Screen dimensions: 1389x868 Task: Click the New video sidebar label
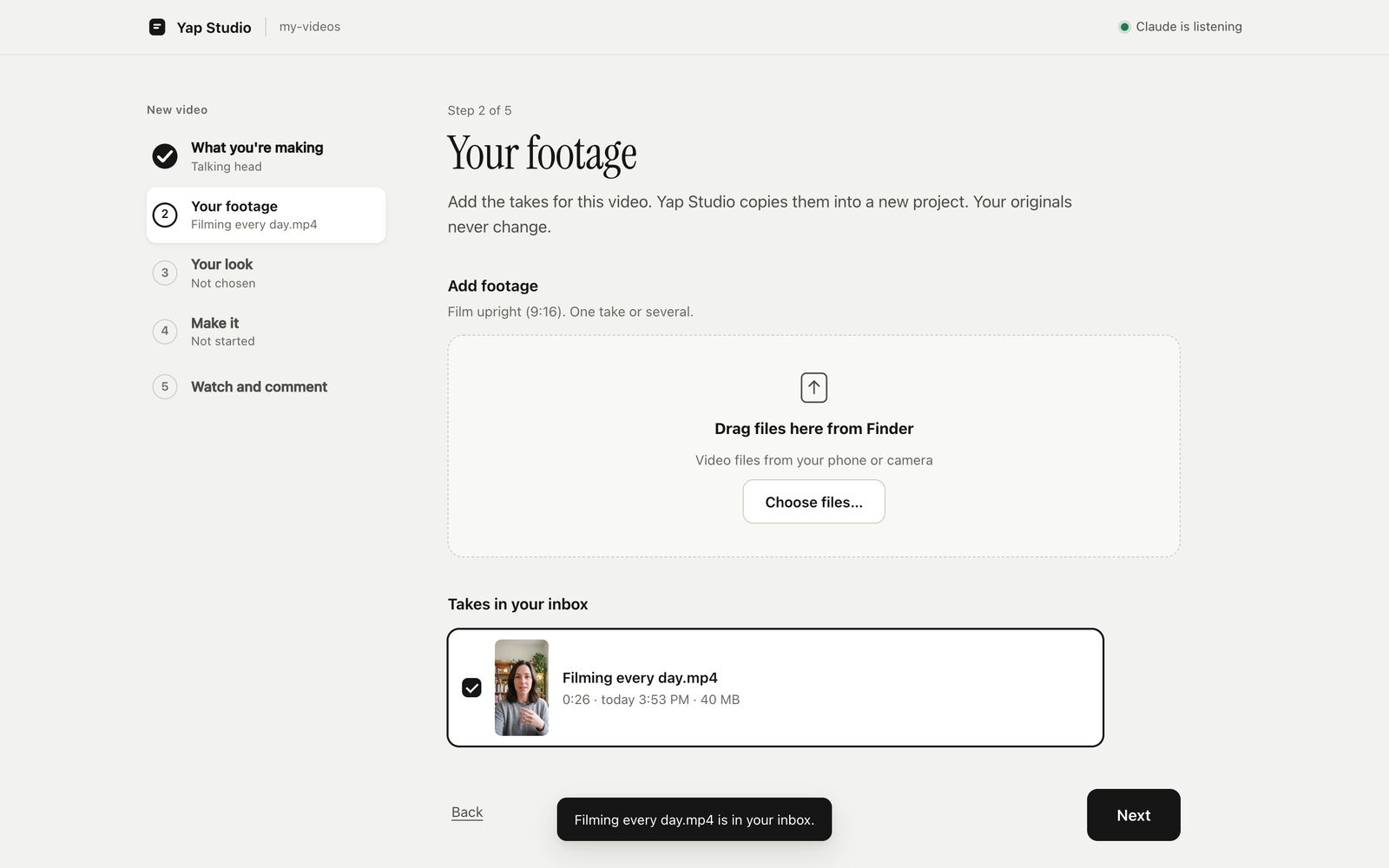pyautogui.click(x=177, y=109)
